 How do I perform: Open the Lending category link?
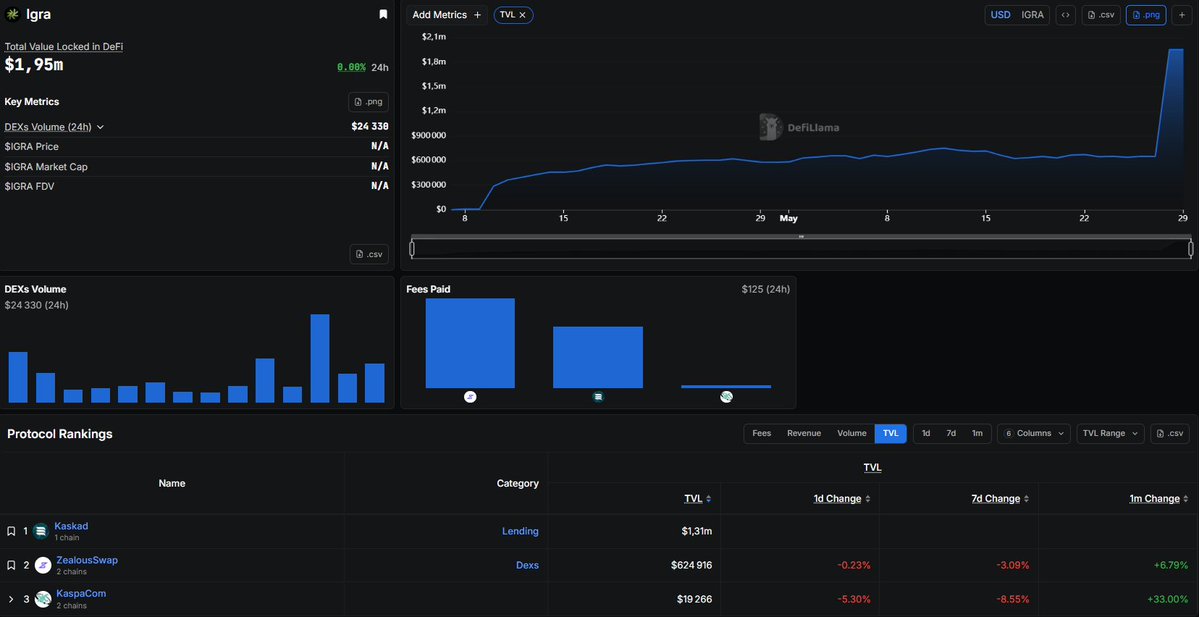520,531
